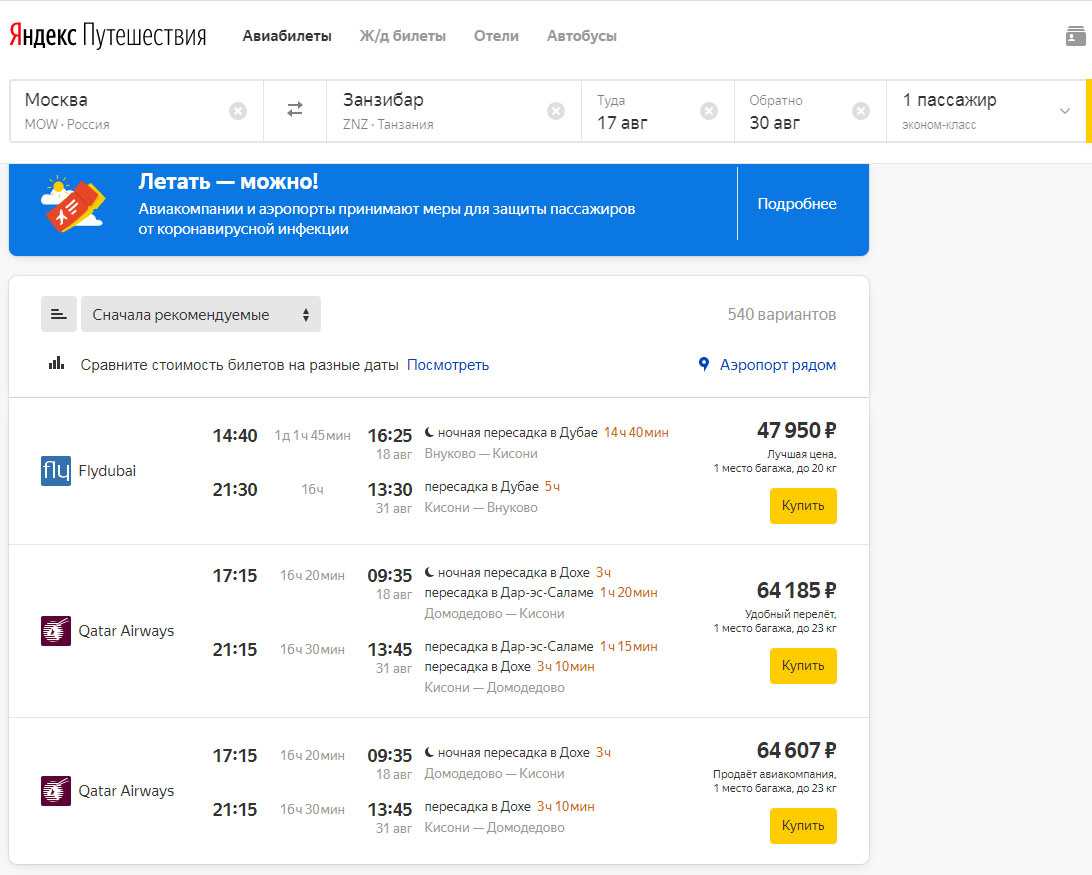Click the 47 950 ₽ price
Image resolution: width=1092 pixels, height=875 pixels.
(x=797, y=431)
